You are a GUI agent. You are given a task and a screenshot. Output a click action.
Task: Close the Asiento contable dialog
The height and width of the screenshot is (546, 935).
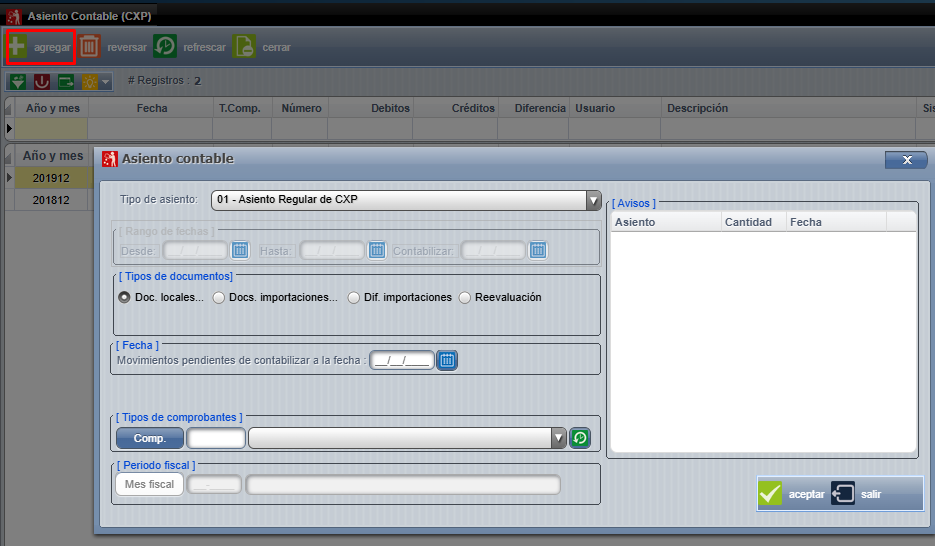pos(906,160)
